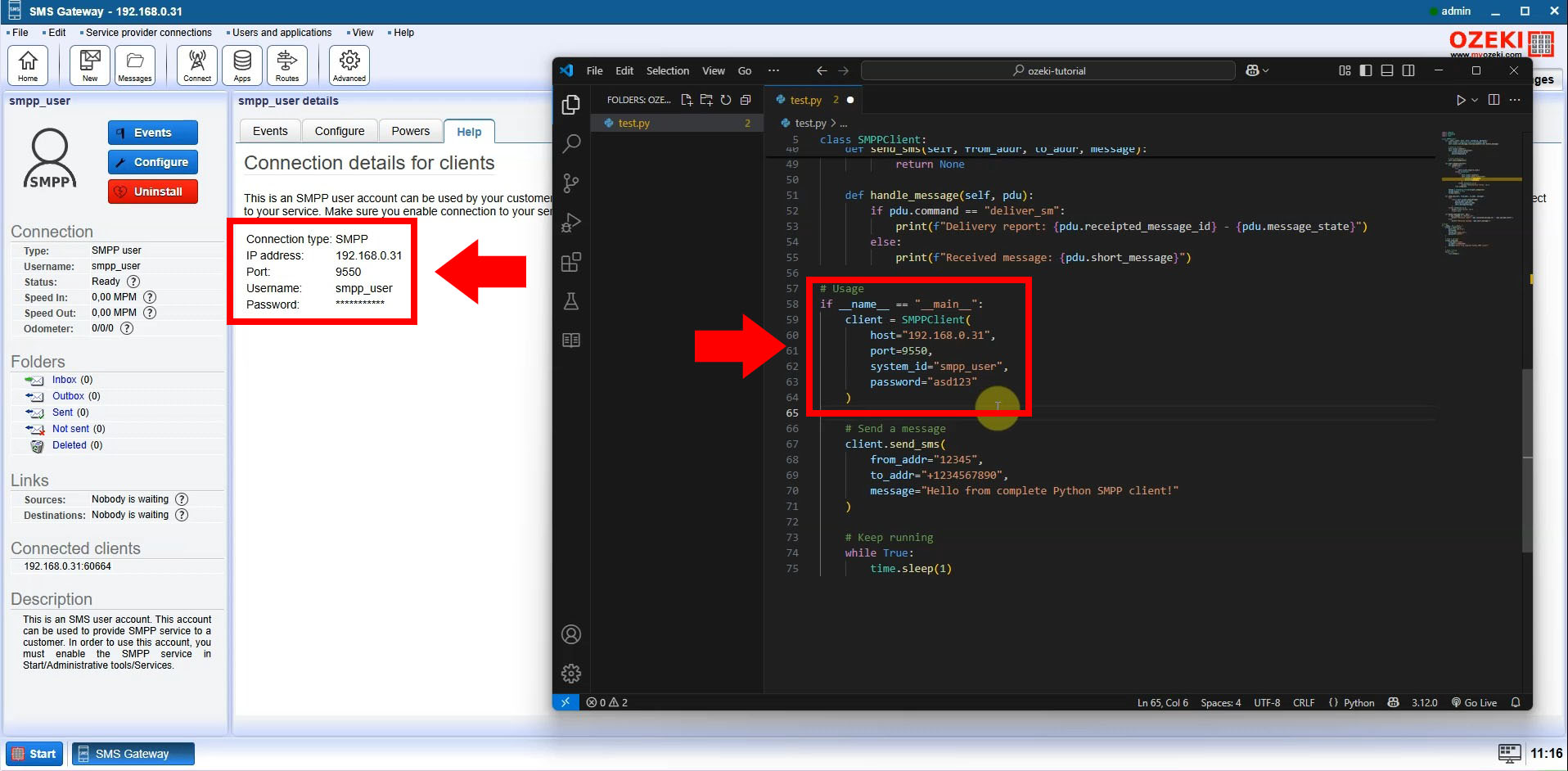Click the VS Code editor vertical scrollbar
The image size is (1568, 771).
click(1527, 460)
